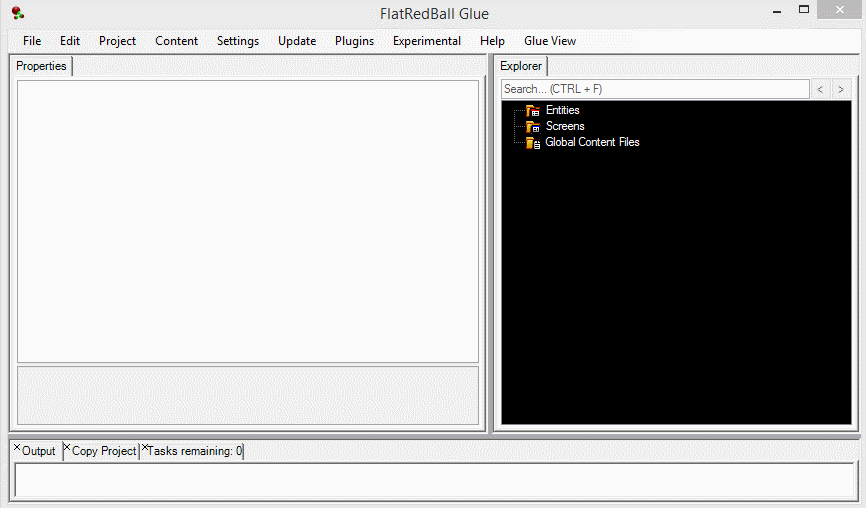
Task: Close the FlatRedBall Glue window
Action: click(839, 9)
